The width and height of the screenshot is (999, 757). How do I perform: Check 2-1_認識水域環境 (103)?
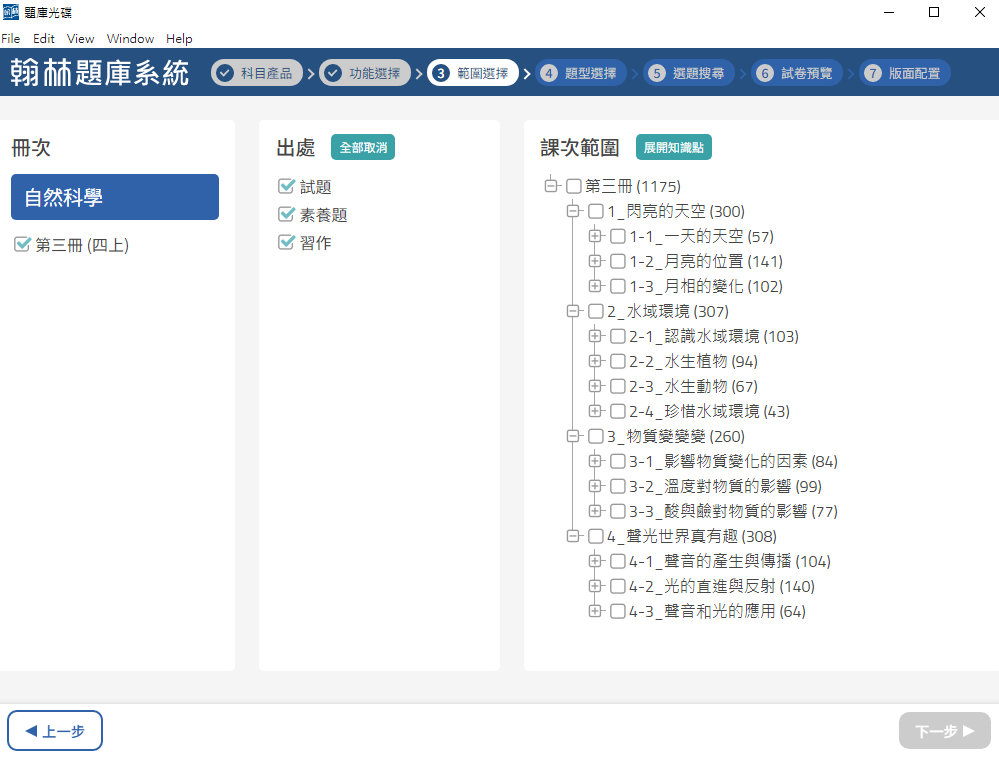pos(617,336)
